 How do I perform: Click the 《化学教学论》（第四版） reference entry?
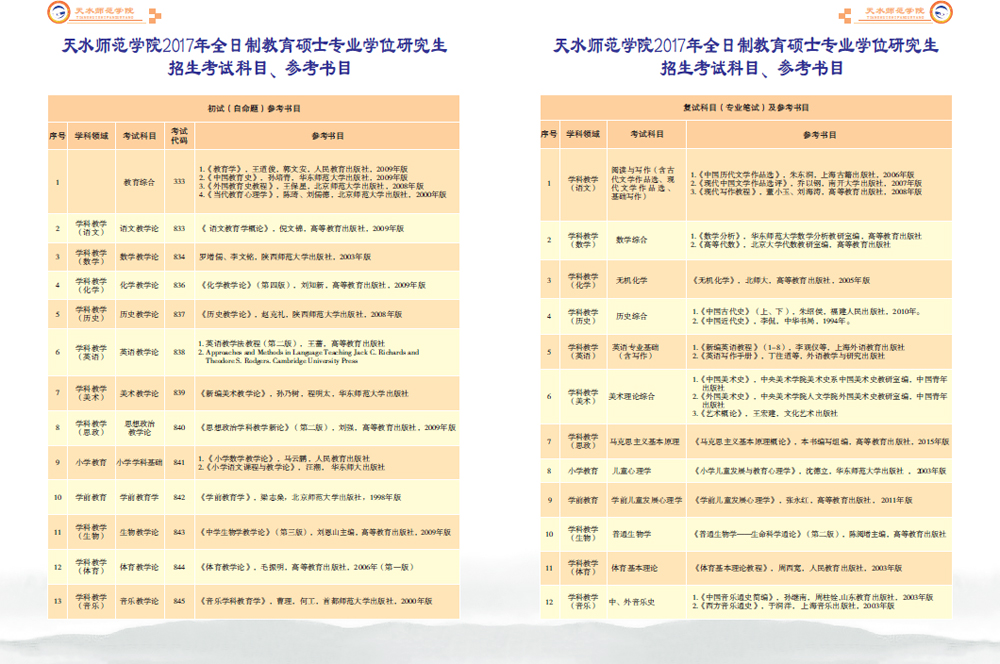(x=312, y=285)
